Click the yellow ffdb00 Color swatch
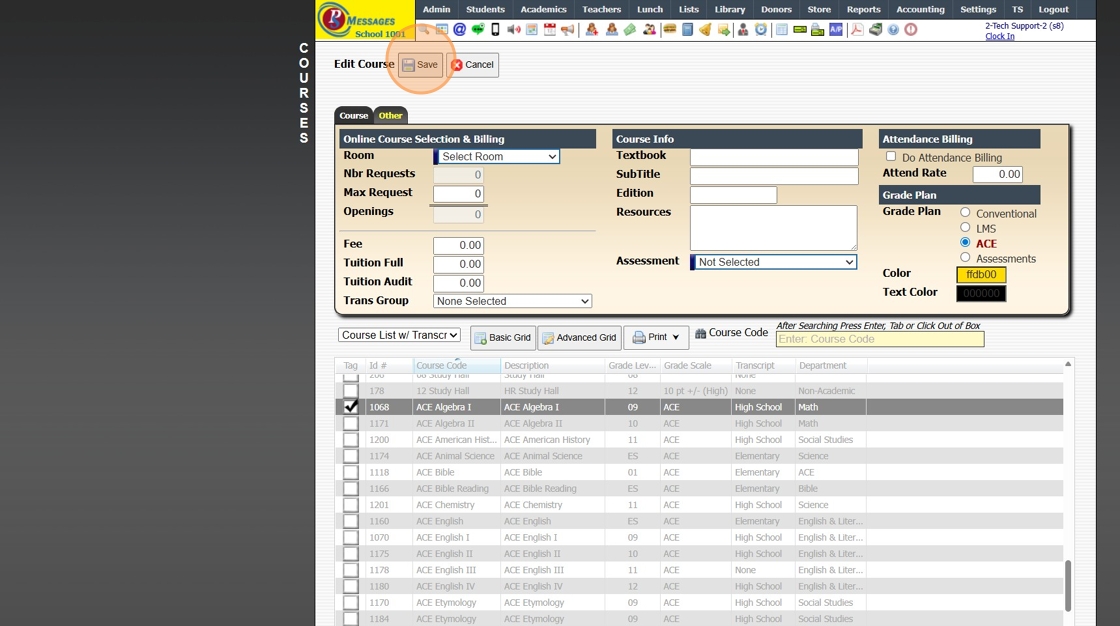The image size is (1120, 626). click(x=981, y=275)
